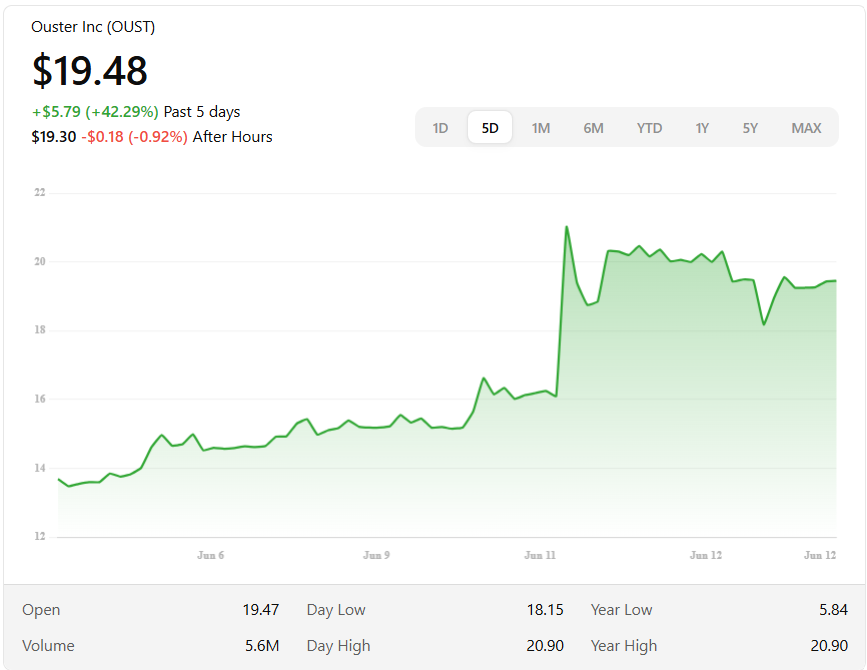Click the Year Low value 5.84
The width and height of the screenshot is (867, 670).
click(833, 610)
